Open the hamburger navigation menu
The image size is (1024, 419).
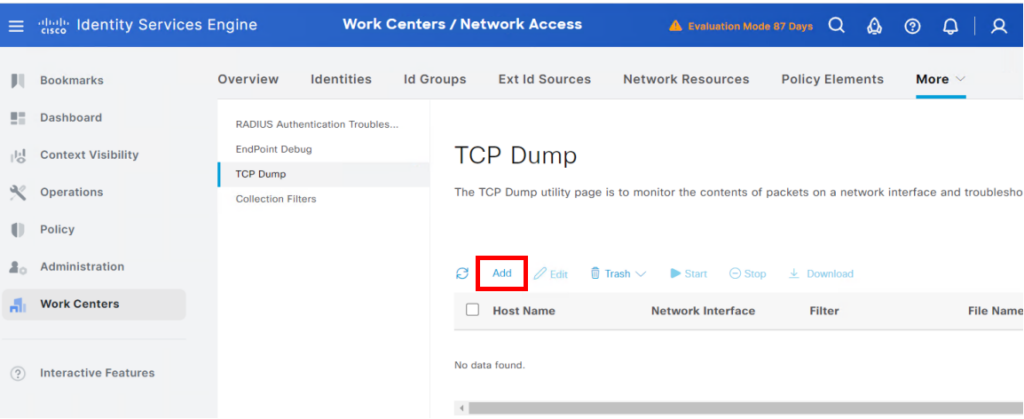click(x=16, y=26)
